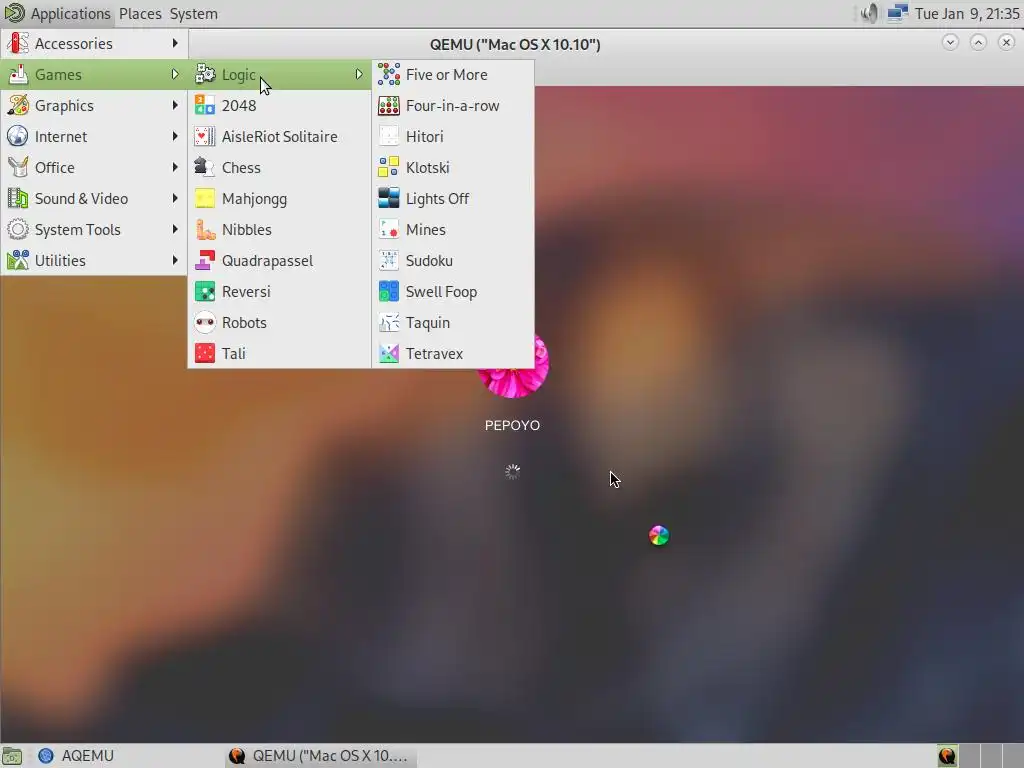
Task: Expand the Games submenu arrow
Action: [175, 74]
